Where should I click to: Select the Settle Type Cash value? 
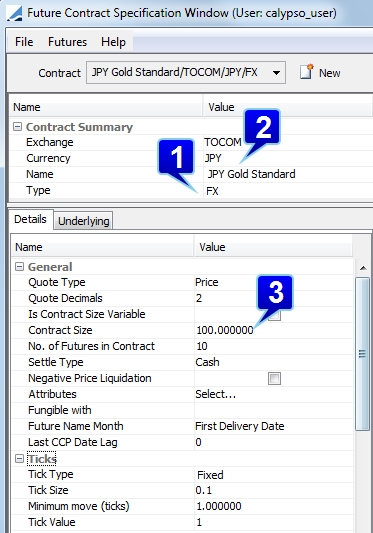[207, 362]
